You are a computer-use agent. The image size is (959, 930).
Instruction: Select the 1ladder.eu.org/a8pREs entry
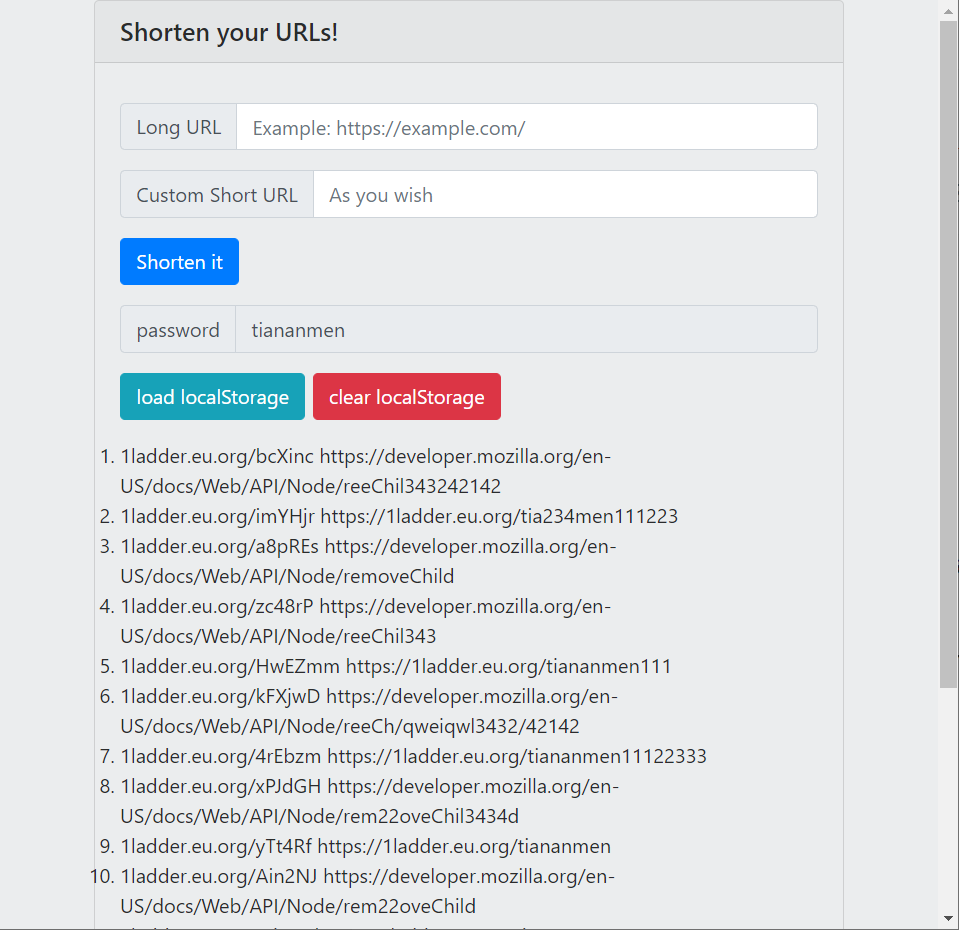pyautogui.click(x=220, y=547)
